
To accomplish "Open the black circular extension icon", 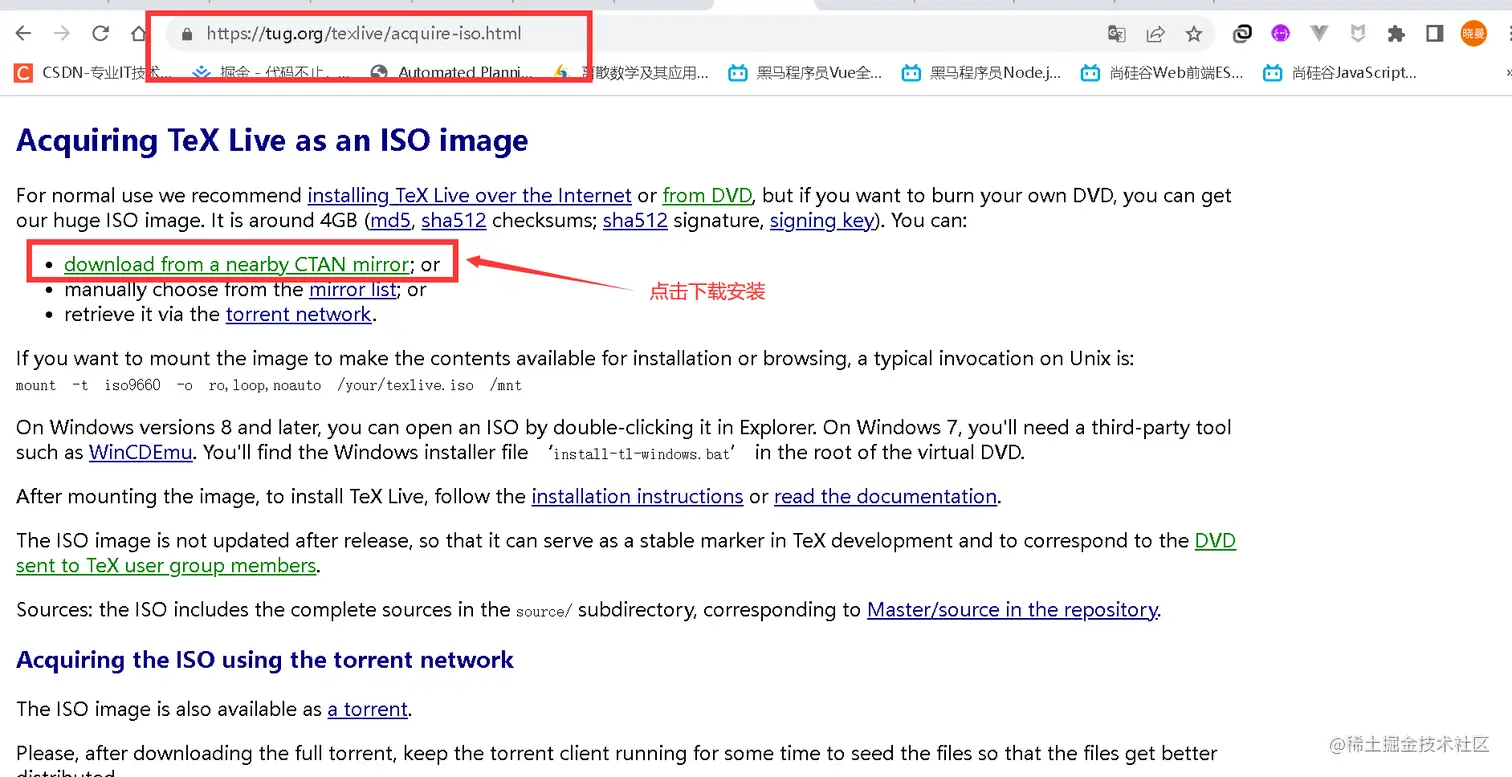I will point(1242,34).
